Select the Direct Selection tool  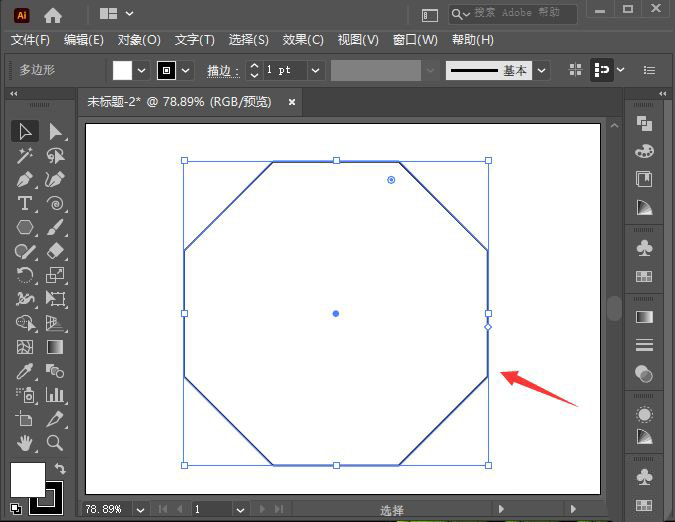pyautogui.click(x=56, y=132)
